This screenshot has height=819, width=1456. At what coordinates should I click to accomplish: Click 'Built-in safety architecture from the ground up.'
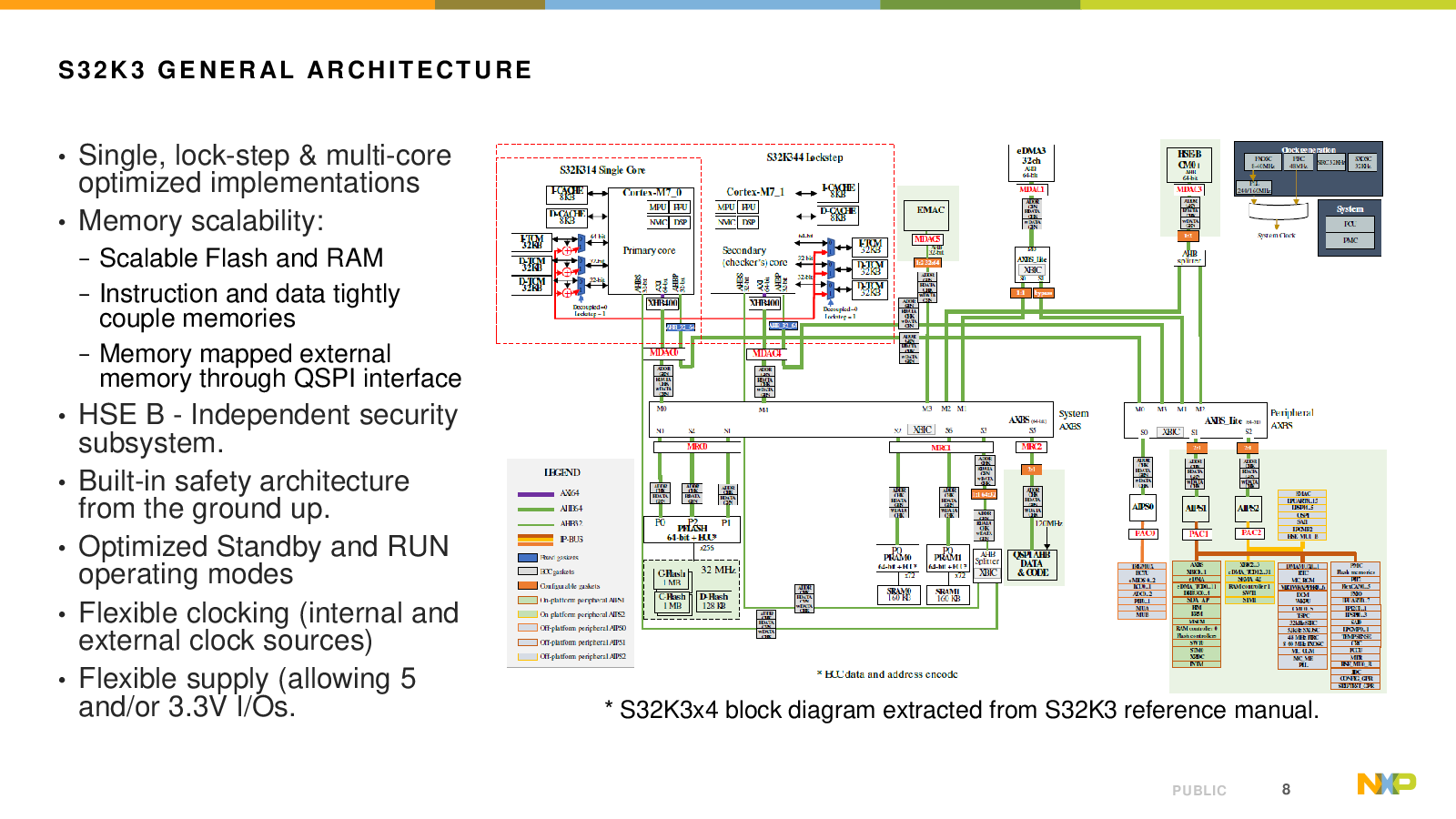244,494
